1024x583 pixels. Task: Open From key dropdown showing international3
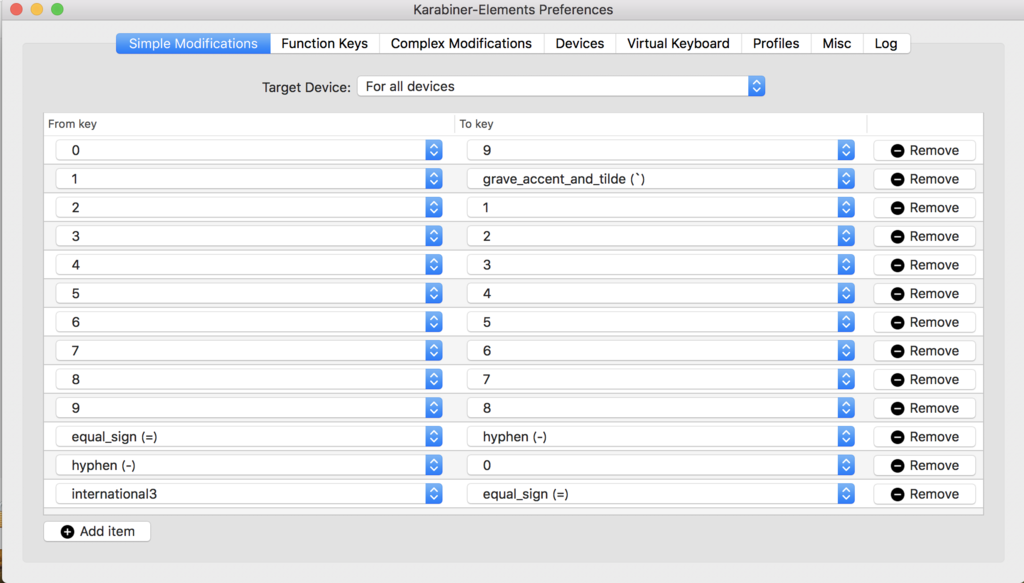tap(249, 494)
